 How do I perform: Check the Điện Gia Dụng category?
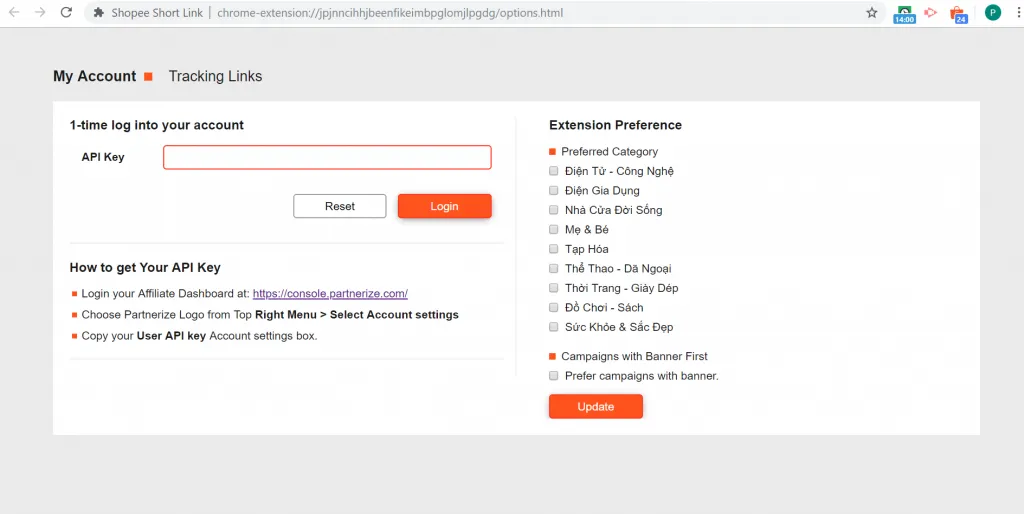point(554,191)
